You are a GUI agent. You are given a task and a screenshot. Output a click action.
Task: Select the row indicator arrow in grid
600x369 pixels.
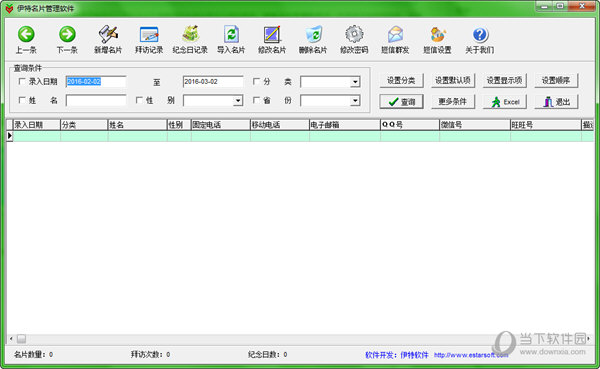[10, 136]
